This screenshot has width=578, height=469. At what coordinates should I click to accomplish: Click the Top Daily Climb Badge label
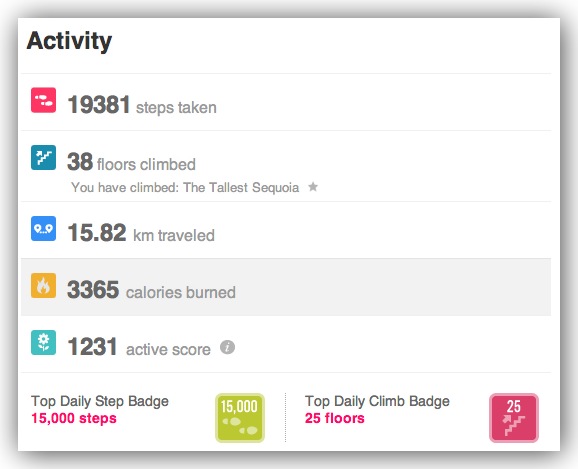coord(377,401)
